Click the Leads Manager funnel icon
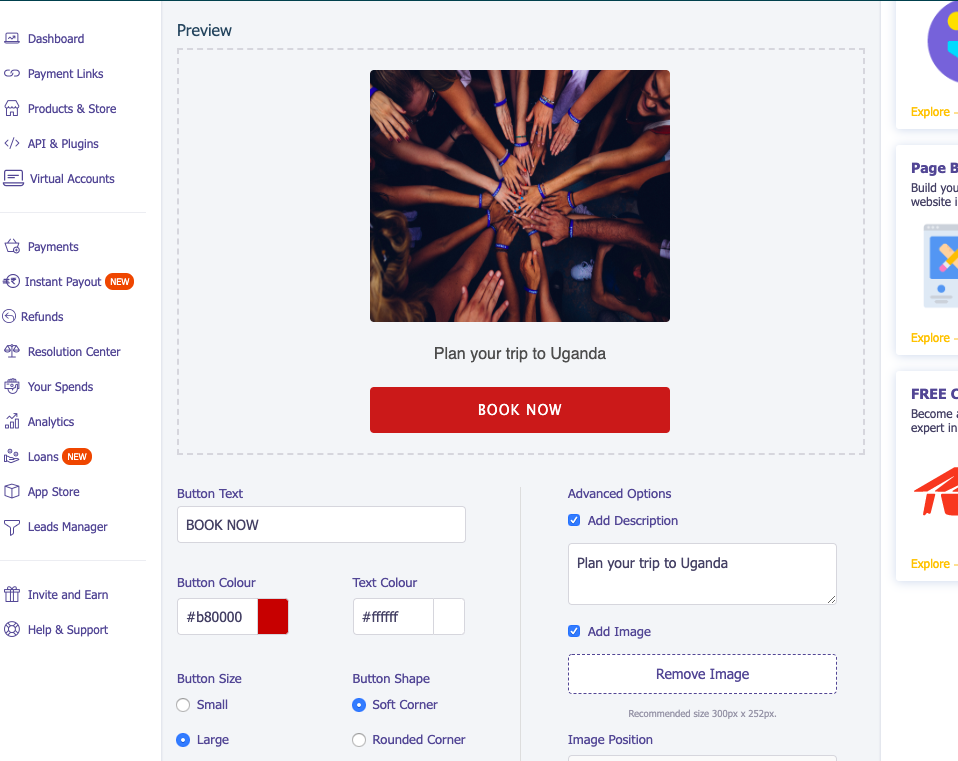This screenshot has width=958, height=761. click(12, 527)
